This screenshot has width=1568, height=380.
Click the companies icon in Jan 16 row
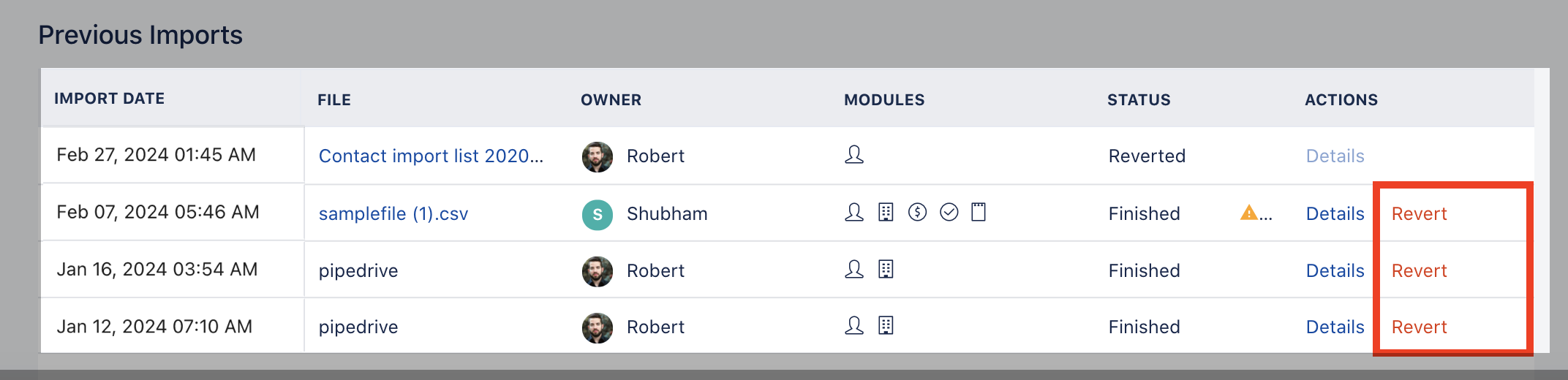(x=886, y=270)
